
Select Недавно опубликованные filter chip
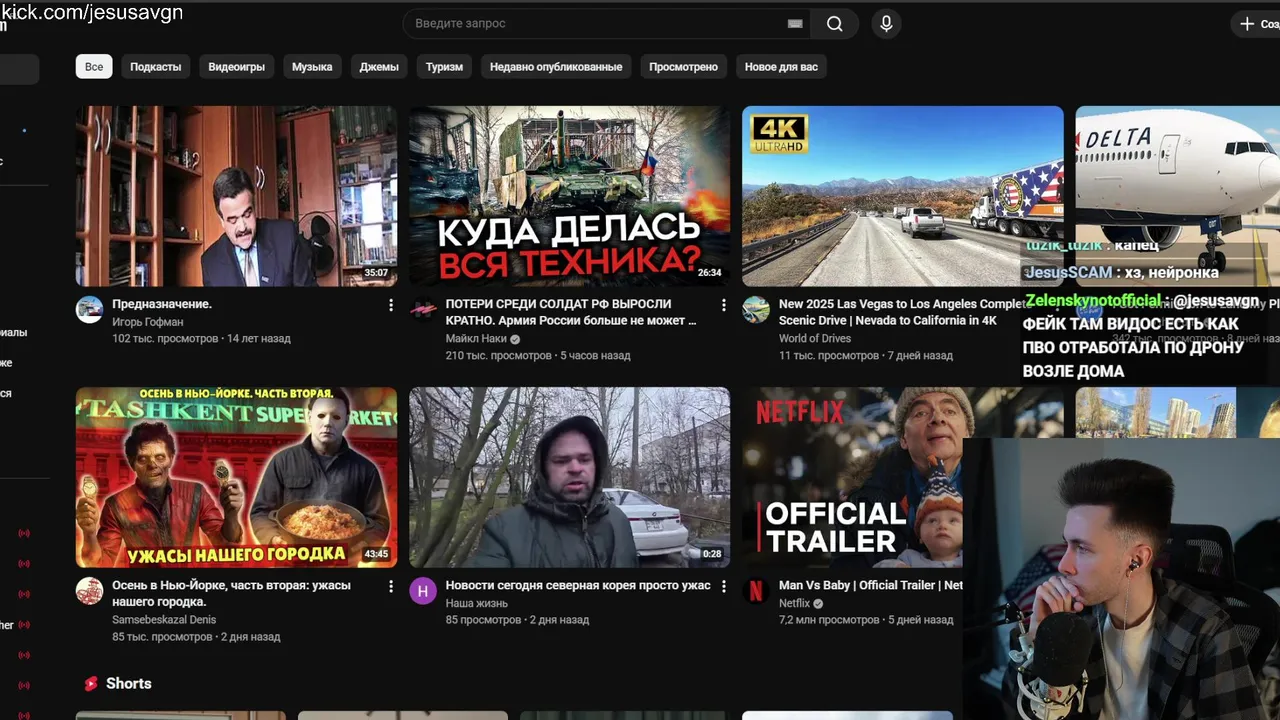click(556, 67)
